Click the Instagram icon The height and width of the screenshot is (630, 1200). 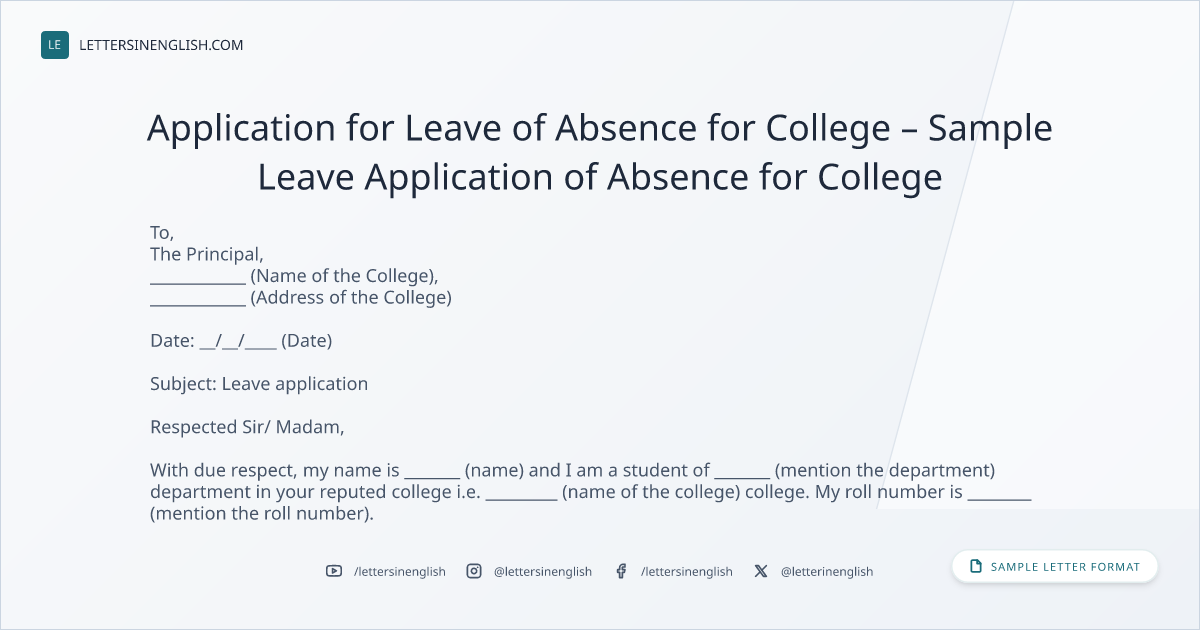[474, 571]
